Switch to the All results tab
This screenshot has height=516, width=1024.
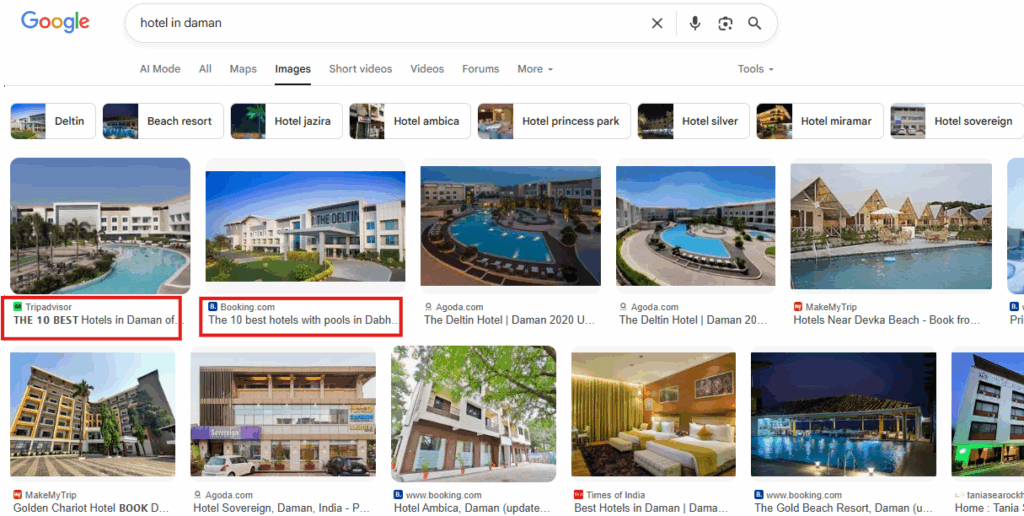click(205, 69)
